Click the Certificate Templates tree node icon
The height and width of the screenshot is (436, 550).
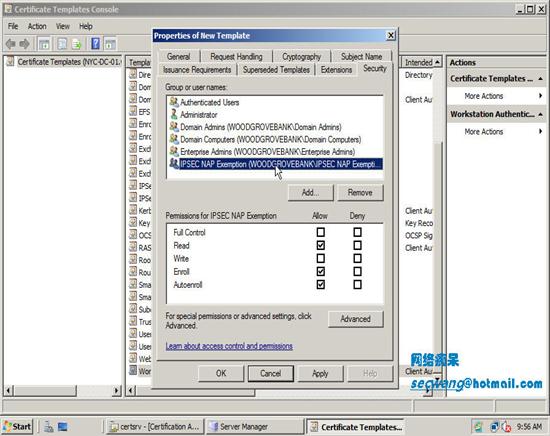tap(11, 61)
